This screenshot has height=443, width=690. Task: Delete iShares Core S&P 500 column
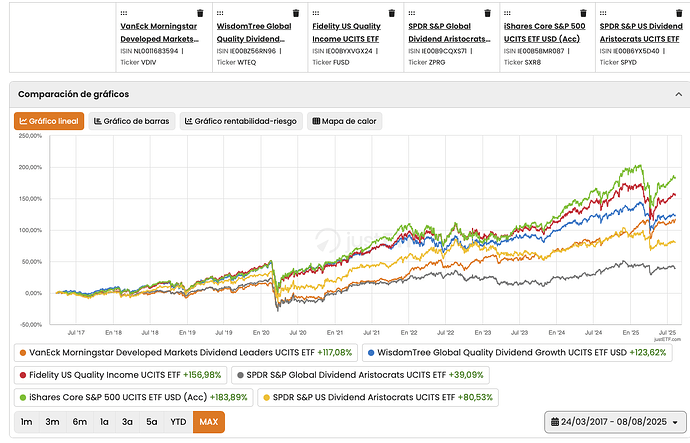584,13
